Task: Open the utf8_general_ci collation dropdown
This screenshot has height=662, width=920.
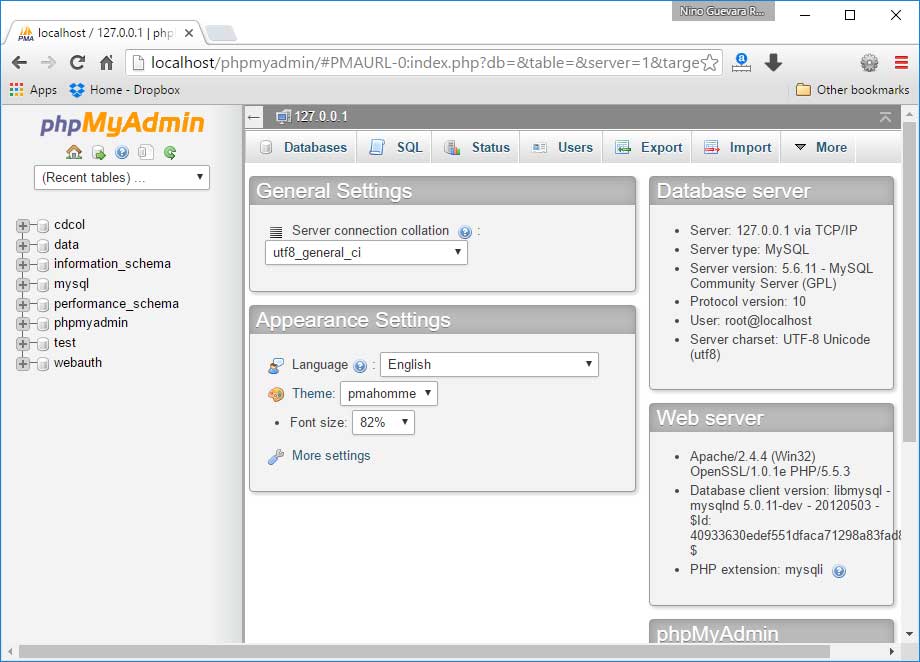Action: (x=366, y=252)
